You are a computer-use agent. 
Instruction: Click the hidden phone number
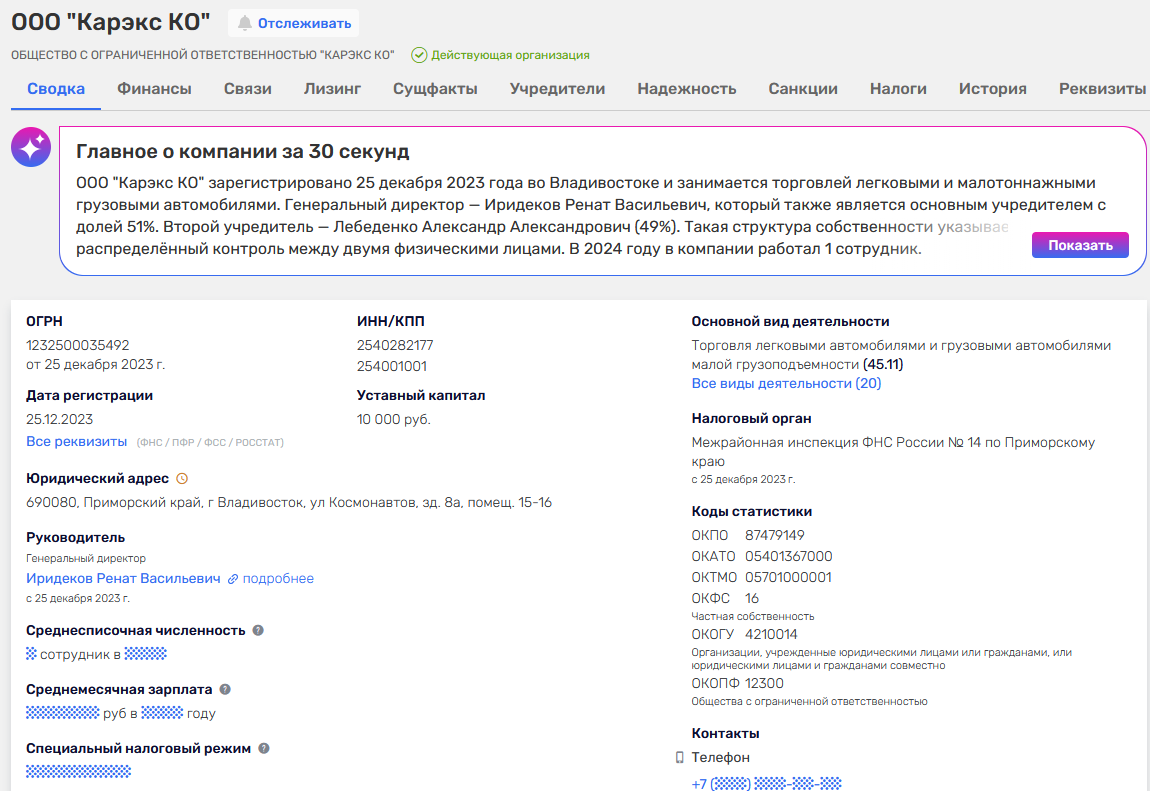click(766, 784)
